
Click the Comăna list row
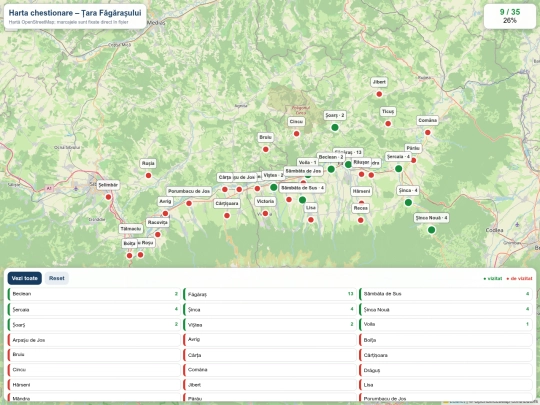270,370
